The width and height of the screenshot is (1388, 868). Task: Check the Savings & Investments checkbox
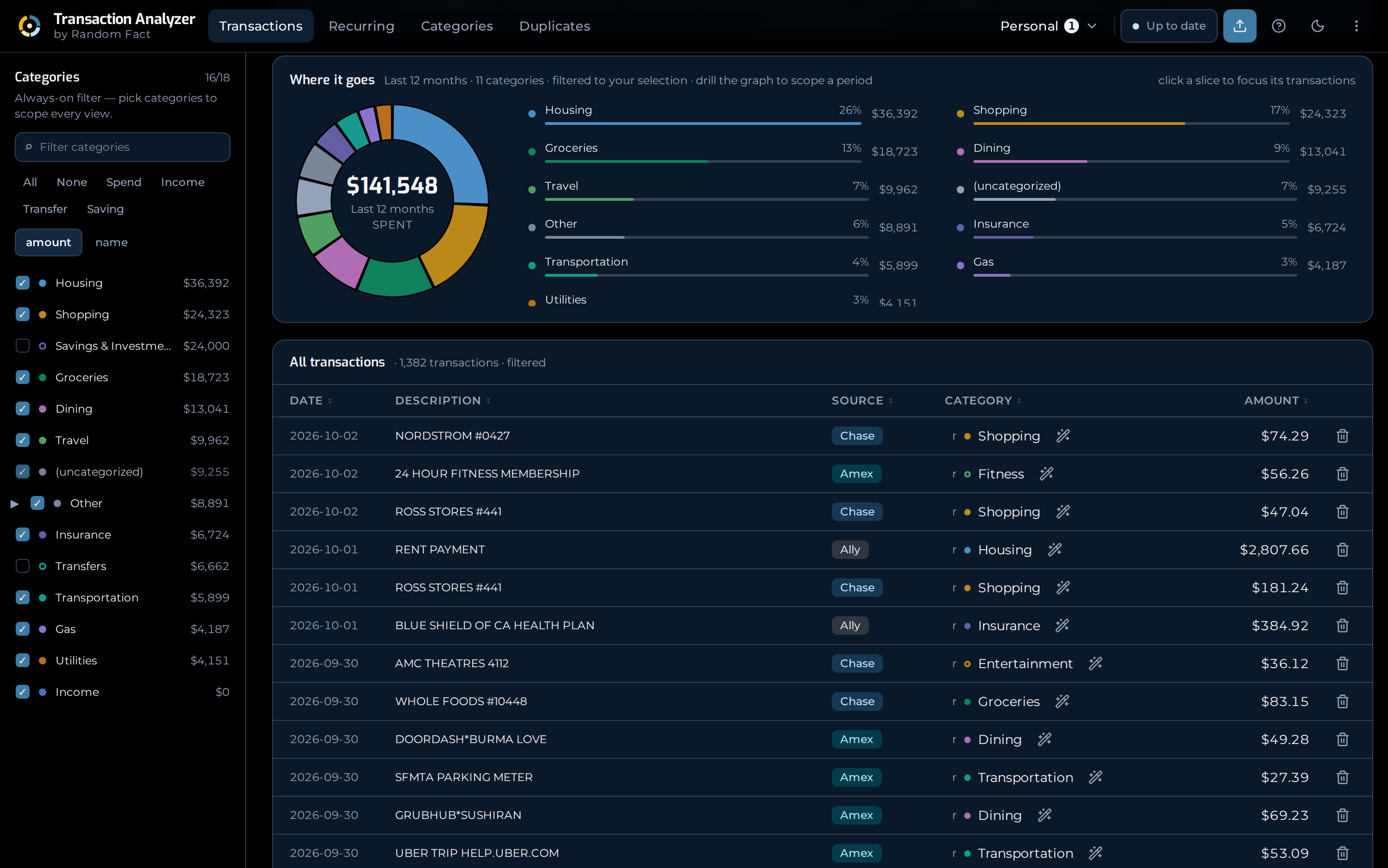22,346
